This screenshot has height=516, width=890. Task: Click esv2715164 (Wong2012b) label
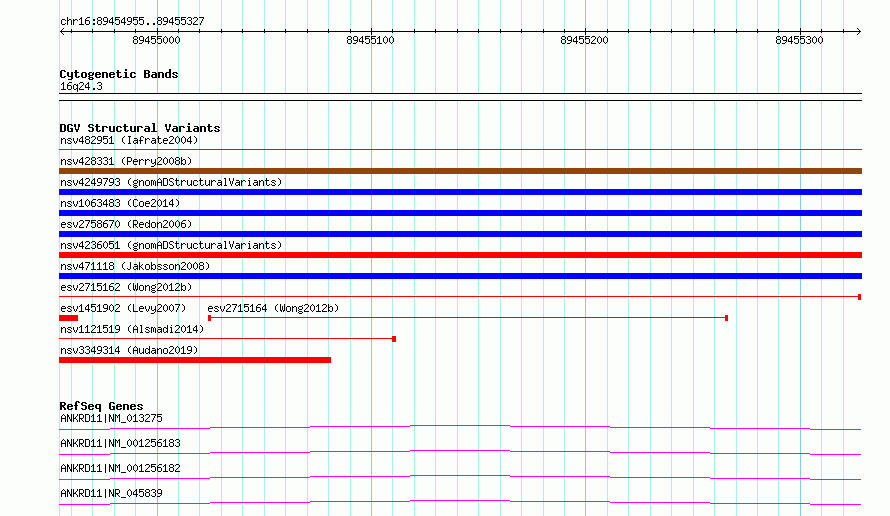click(273, 308)
